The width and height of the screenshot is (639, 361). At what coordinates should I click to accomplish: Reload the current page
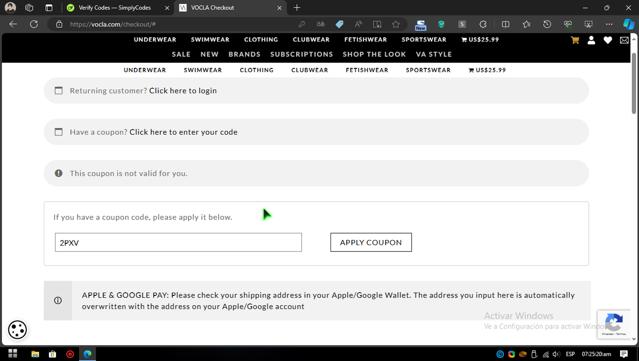click(34, 24)
